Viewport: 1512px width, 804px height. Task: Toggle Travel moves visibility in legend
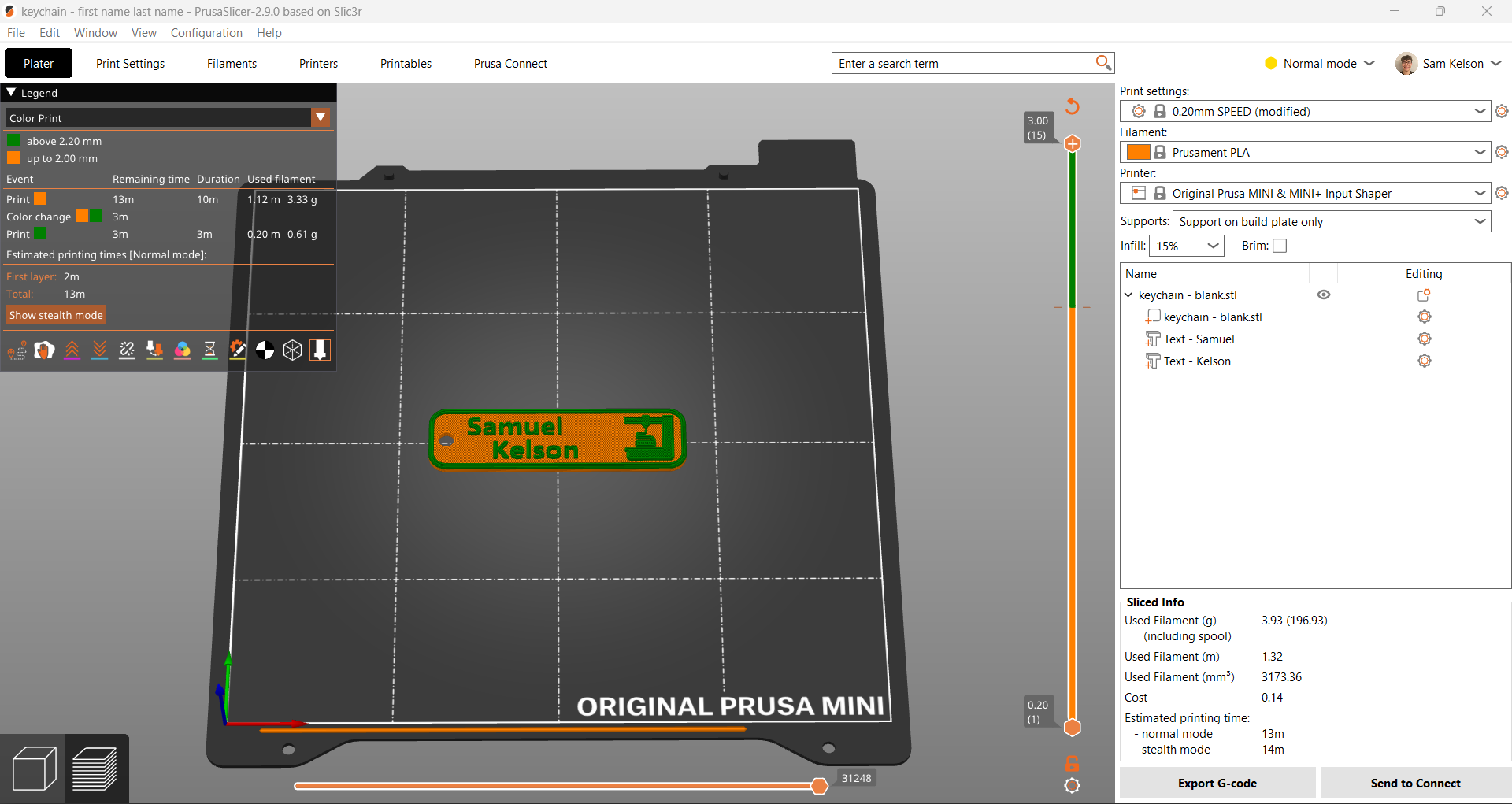17,350
